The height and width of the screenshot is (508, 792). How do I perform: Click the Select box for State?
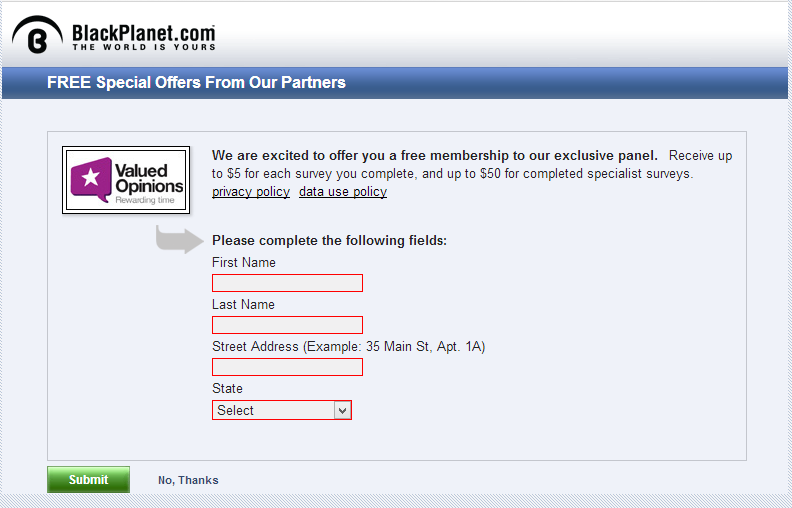click(x=282, y=410)
